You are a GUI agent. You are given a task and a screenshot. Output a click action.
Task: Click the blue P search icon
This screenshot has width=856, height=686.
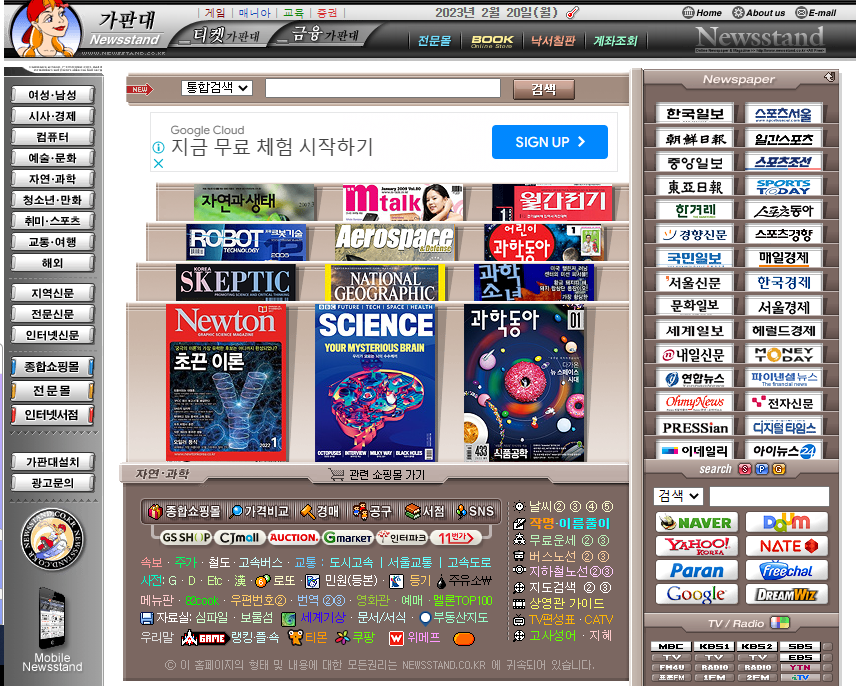click(762, 469)
